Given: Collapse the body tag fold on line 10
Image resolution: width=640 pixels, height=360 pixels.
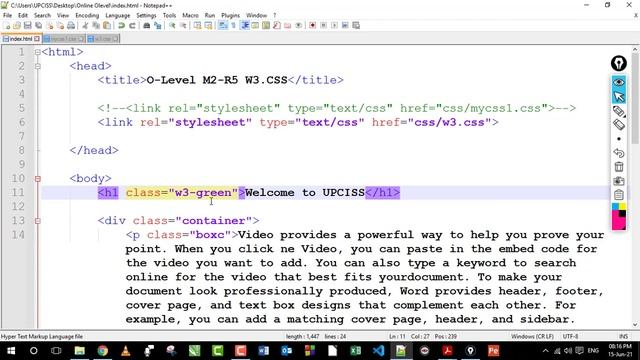Looking at the screenshot, I should click(x=38, y=178).
